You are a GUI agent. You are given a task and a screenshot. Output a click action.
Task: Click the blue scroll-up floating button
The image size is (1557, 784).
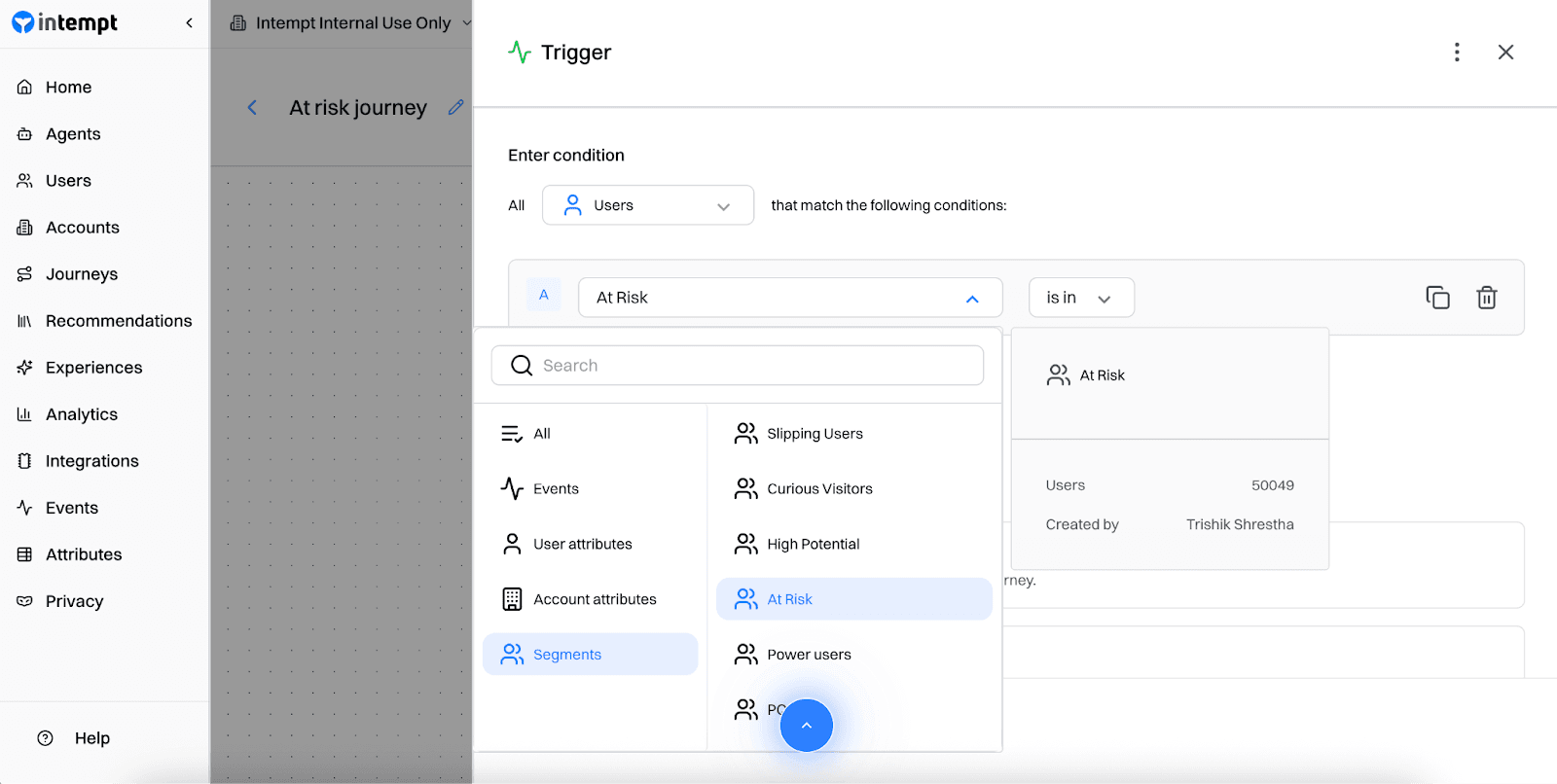(806, 726)
